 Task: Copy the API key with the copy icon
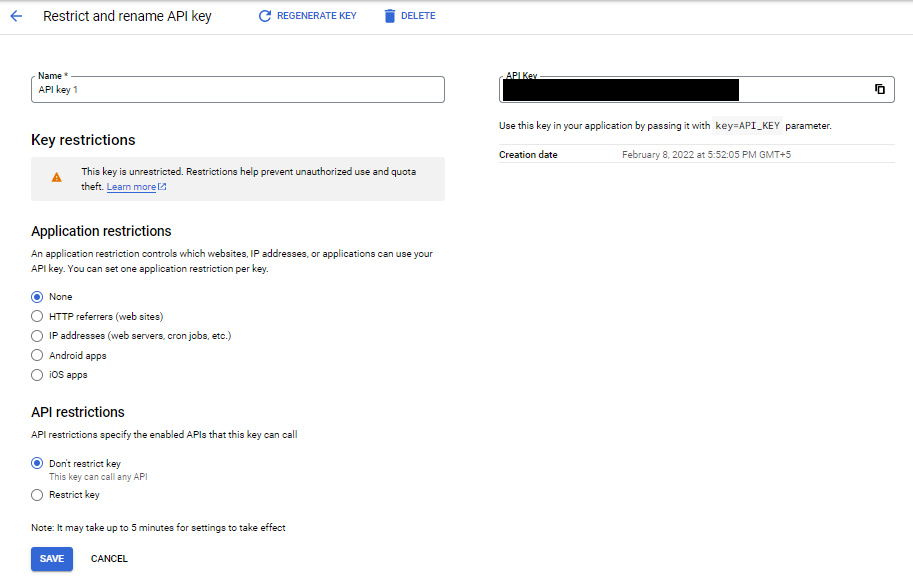[880, 89]
